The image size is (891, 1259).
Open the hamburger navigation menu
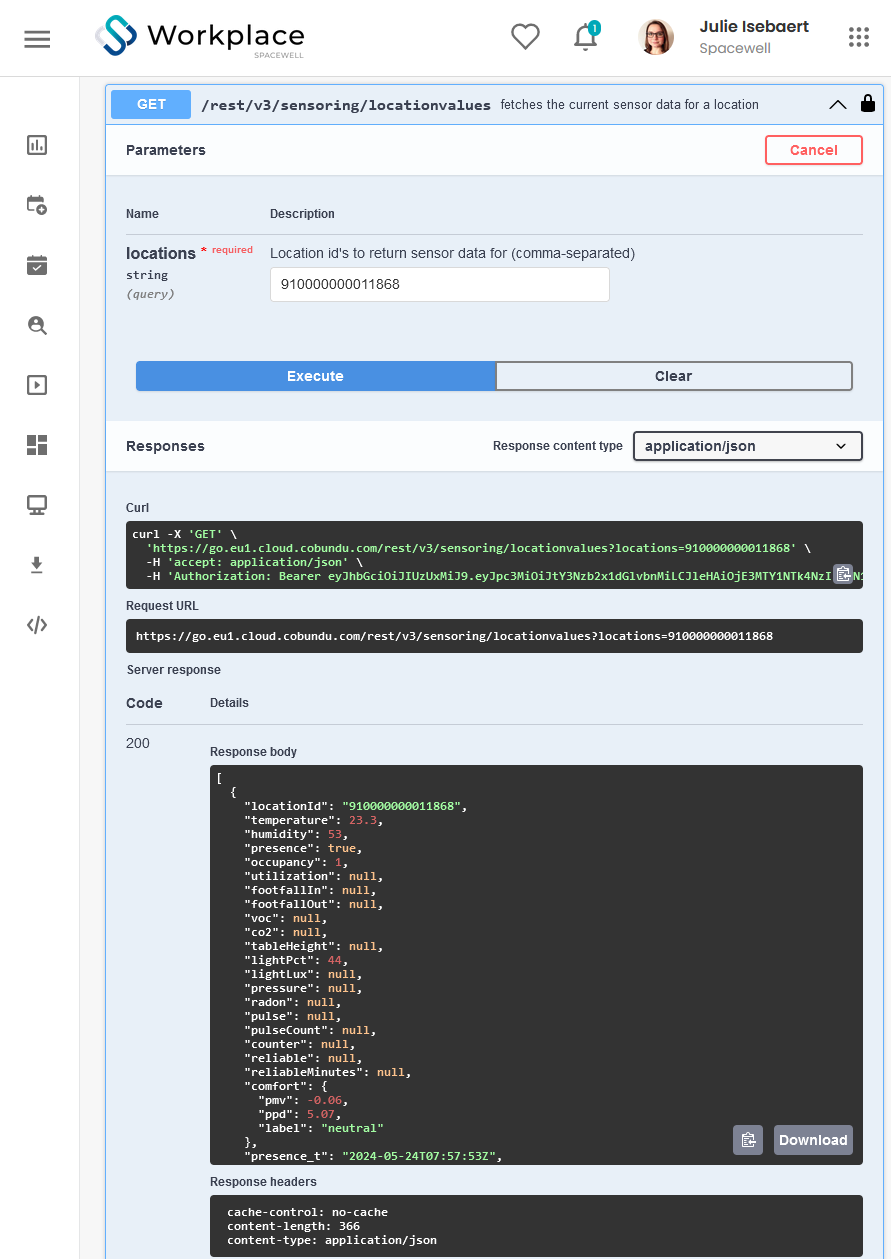tap(37, 39)
